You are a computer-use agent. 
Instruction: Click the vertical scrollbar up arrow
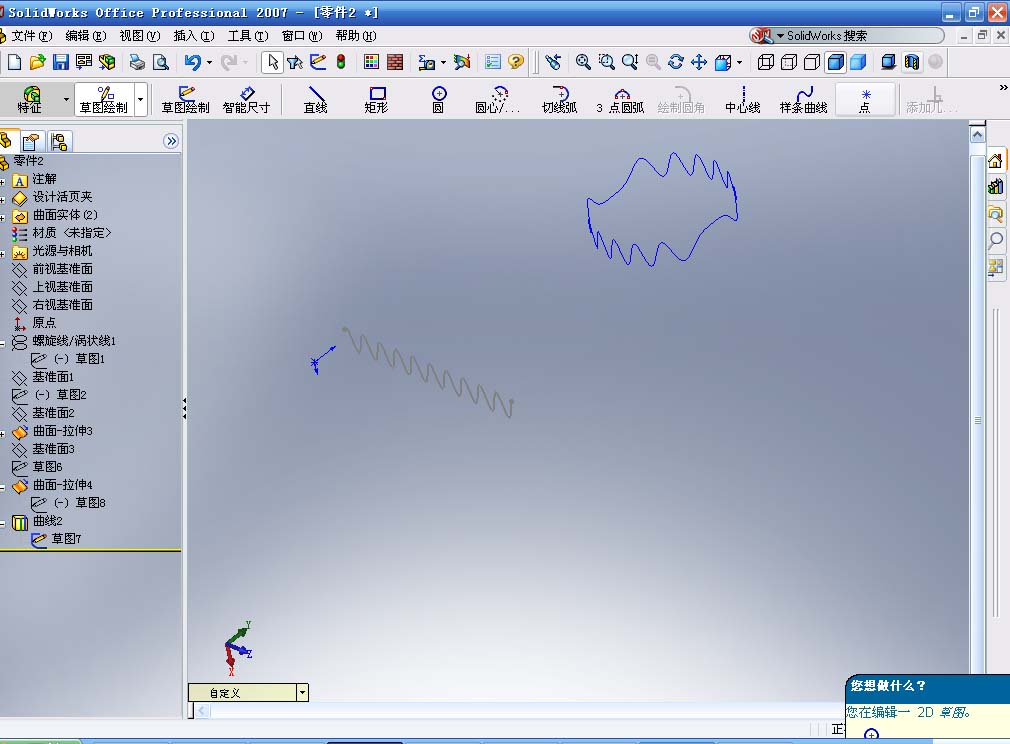click(977, 135)
